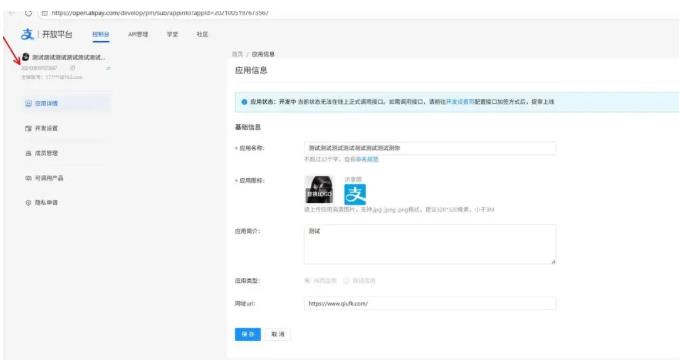The height and width of the screenshot is (360, 679).
Task: Click the Alipay logo in the header
Action: [27, 34]
